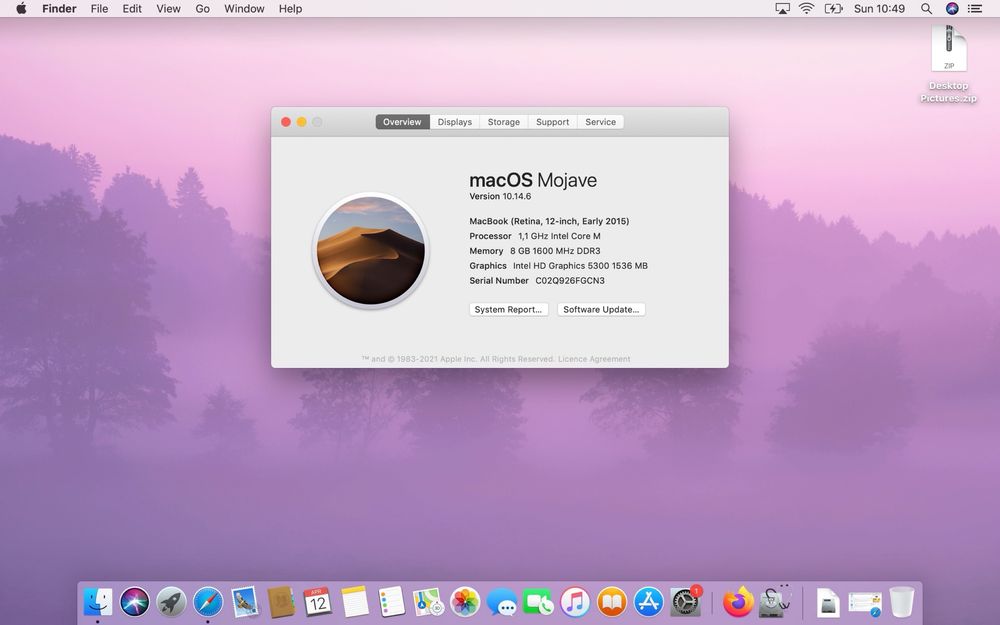1000x625 pixels.
Task: Open Safari web document stack in Dock
Action: [x=865, y=603]
